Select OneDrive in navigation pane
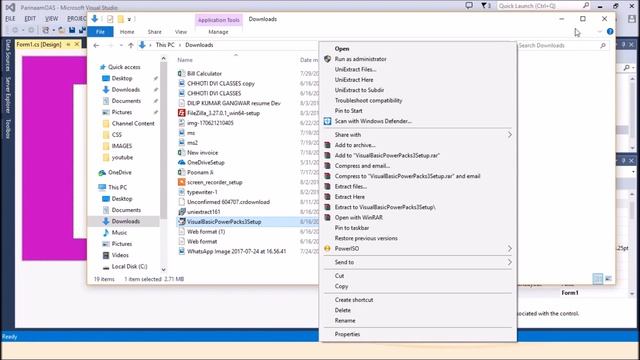This screenshot has height=360, width=640. [x=120, y=173]
